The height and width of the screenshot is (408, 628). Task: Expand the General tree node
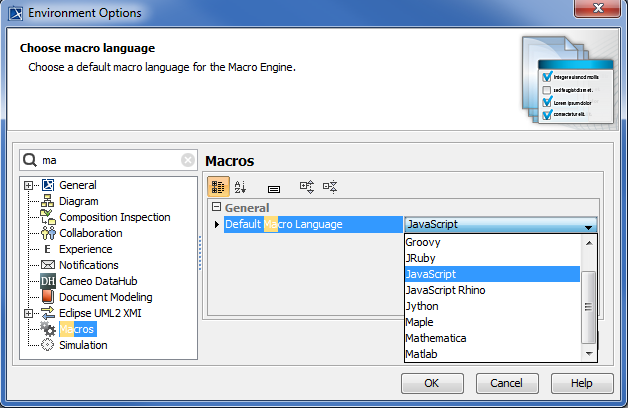click(28, 185)
